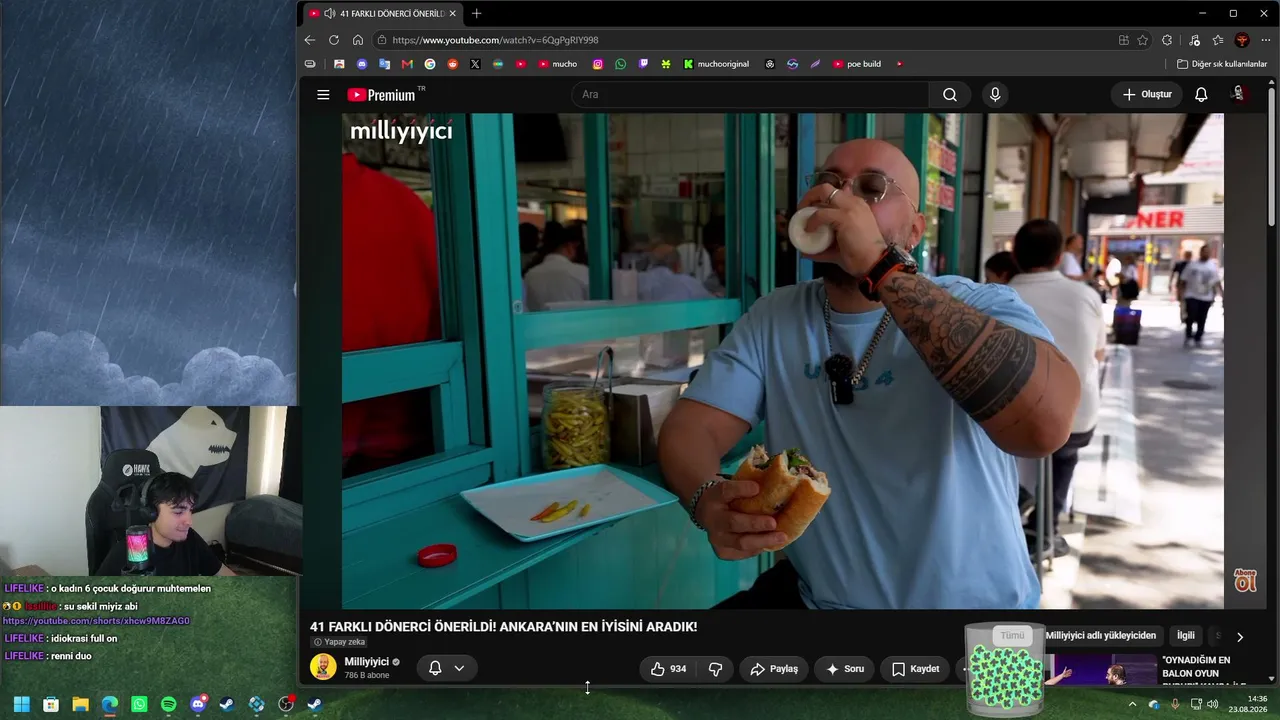Open the Gmail bookmark icon

407,64
